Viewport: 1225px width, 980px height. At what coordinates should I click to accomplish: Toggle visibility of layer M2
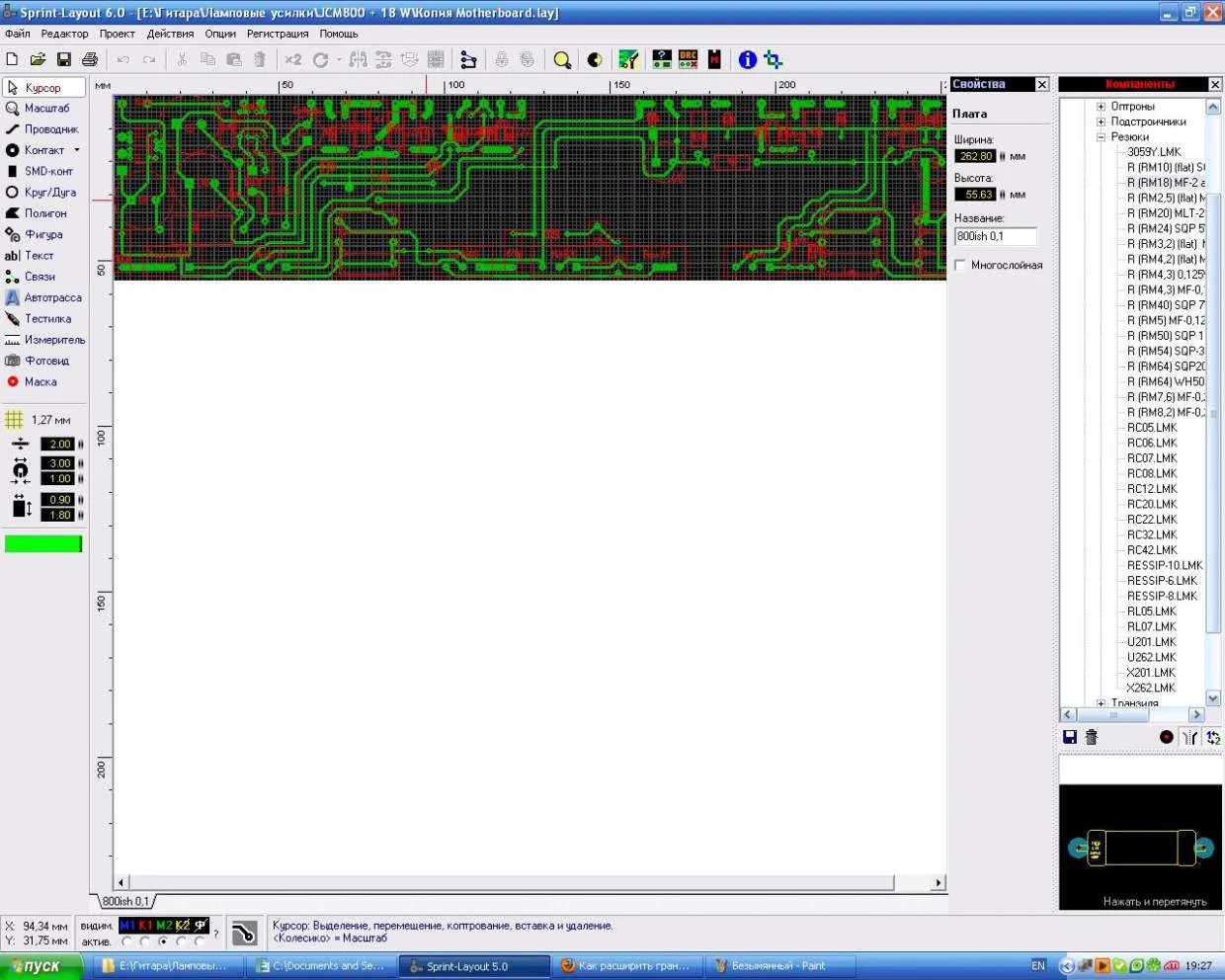[164, 926]
